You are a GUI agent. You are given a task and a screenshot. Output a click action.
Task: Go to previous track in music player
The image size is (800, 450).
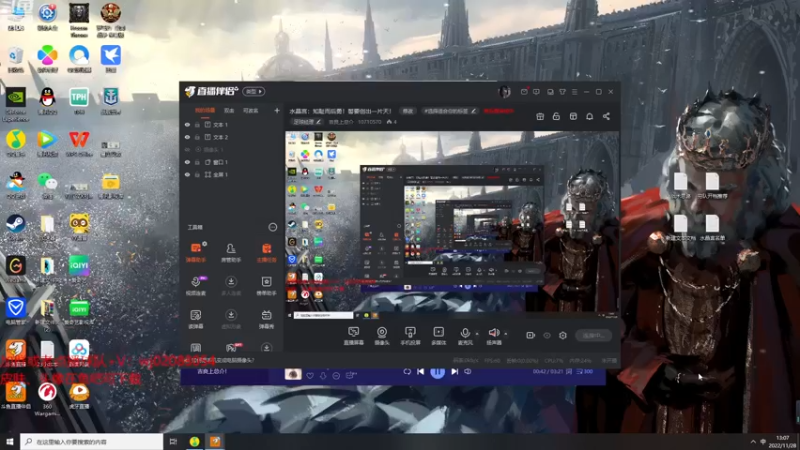click(420, 372)
